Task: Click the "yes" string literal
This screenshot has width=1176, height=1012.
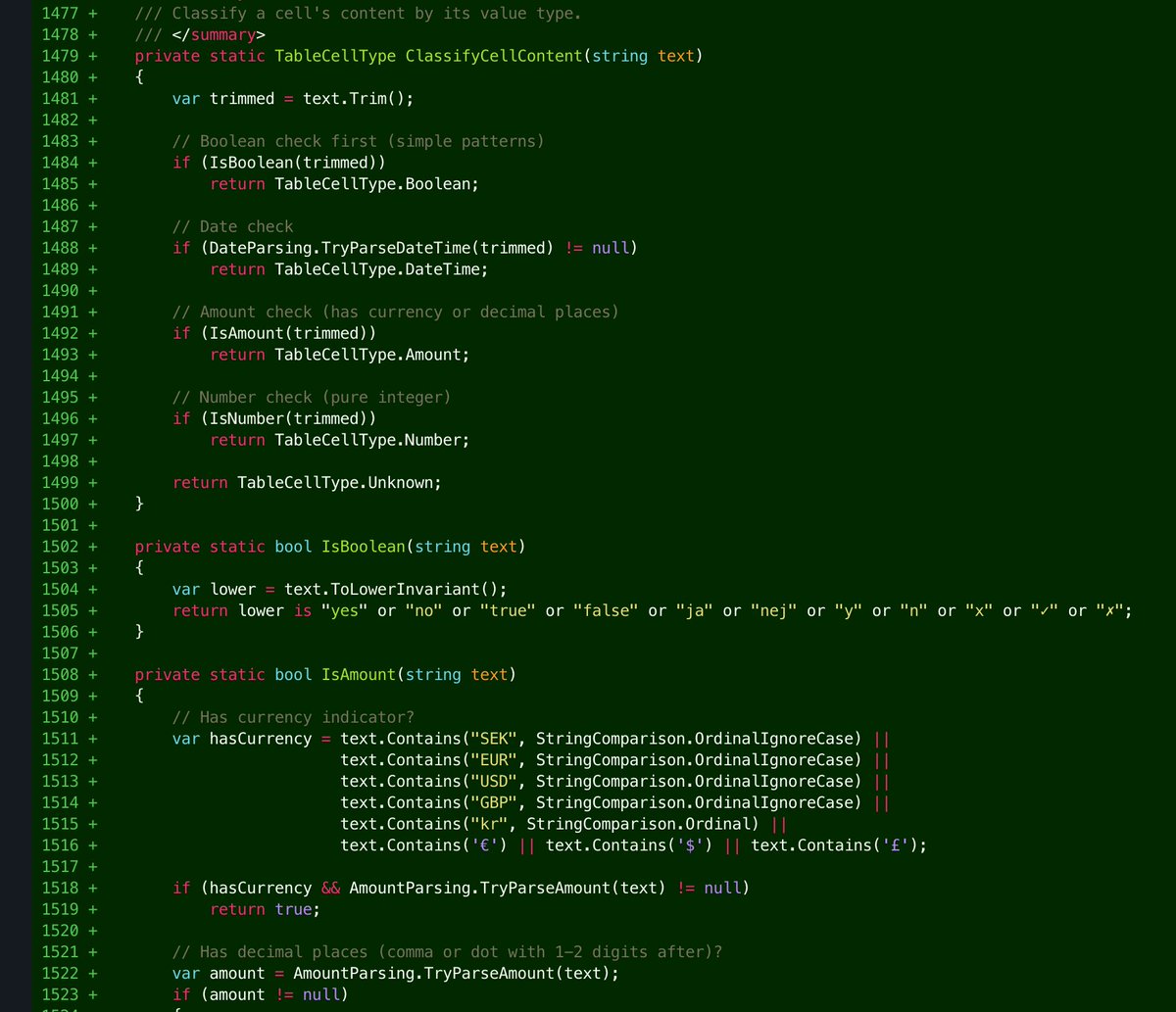Action: click(x=344, y=610)
